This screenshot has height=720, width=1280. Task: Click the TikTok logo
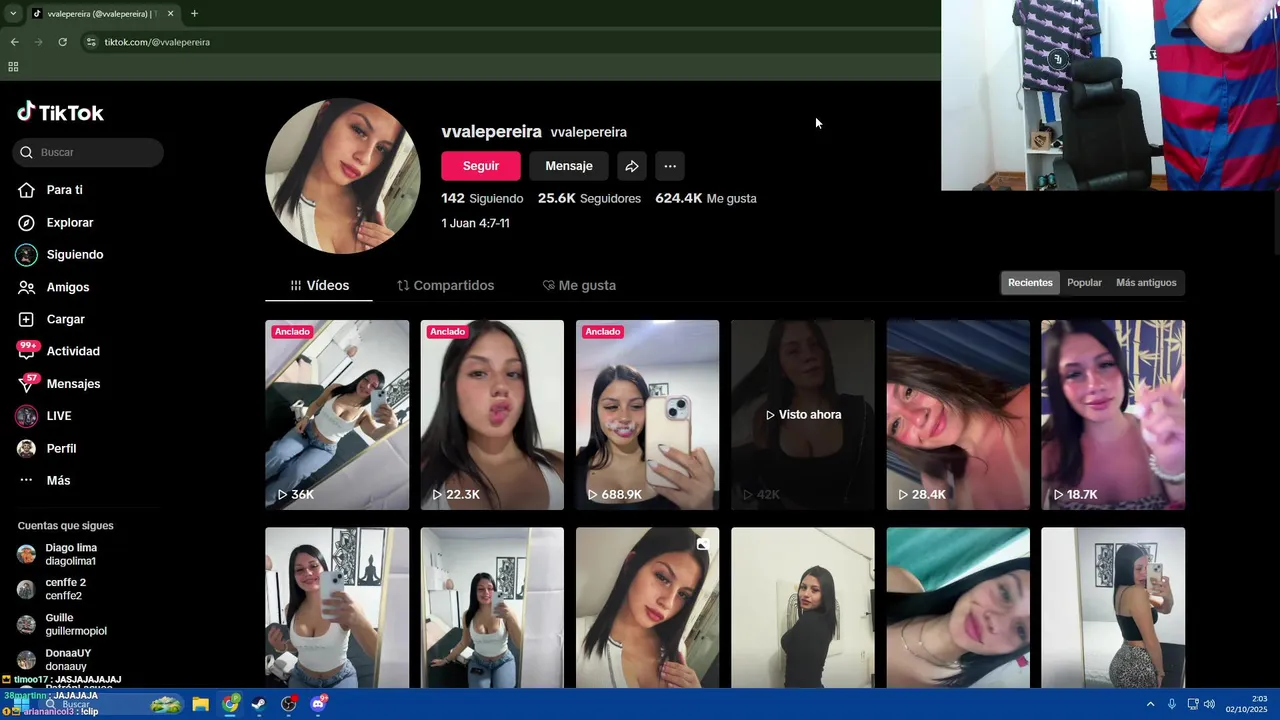[60, 112]
